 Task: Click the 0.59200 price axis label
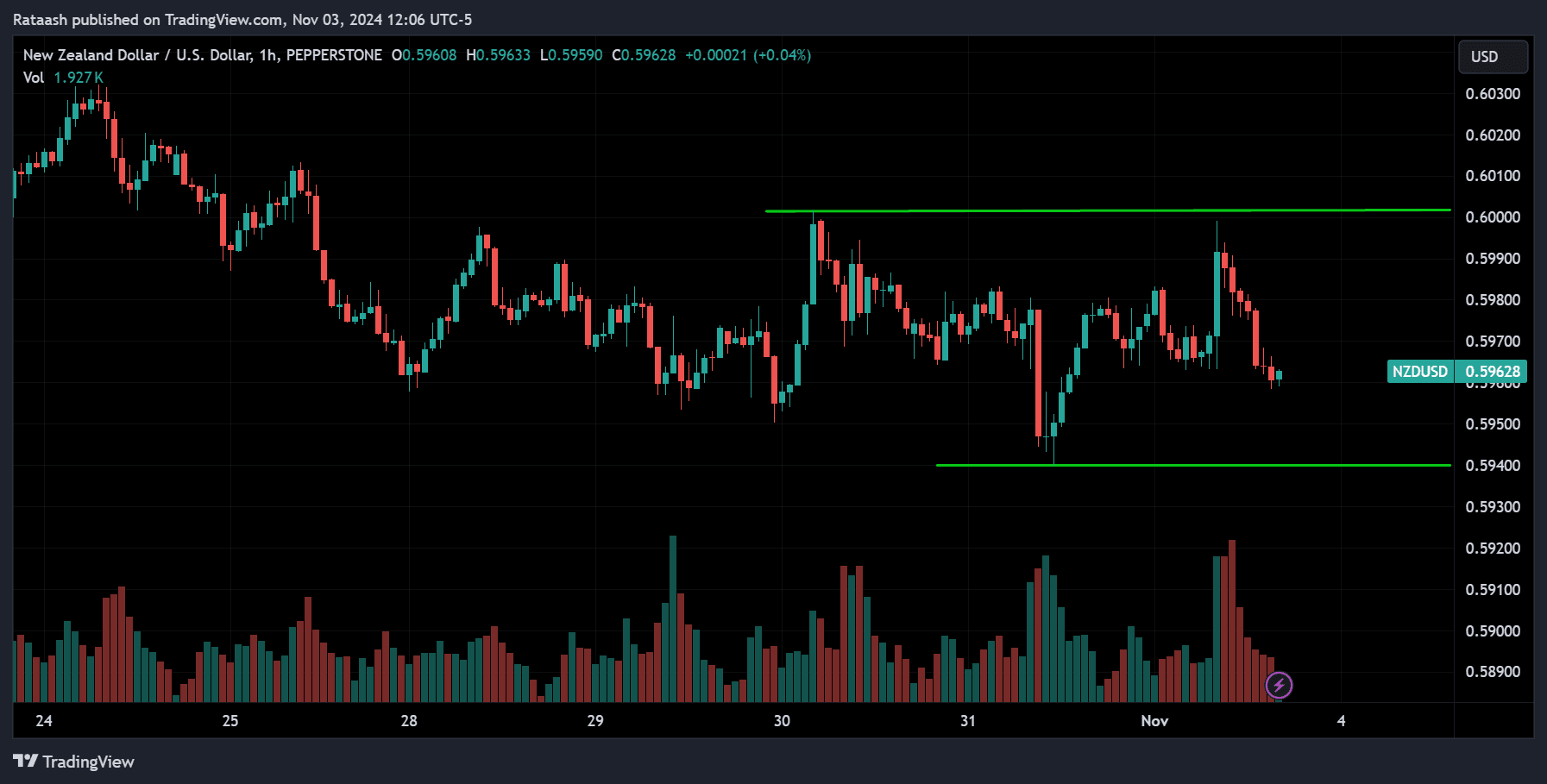coord(1493,549)
